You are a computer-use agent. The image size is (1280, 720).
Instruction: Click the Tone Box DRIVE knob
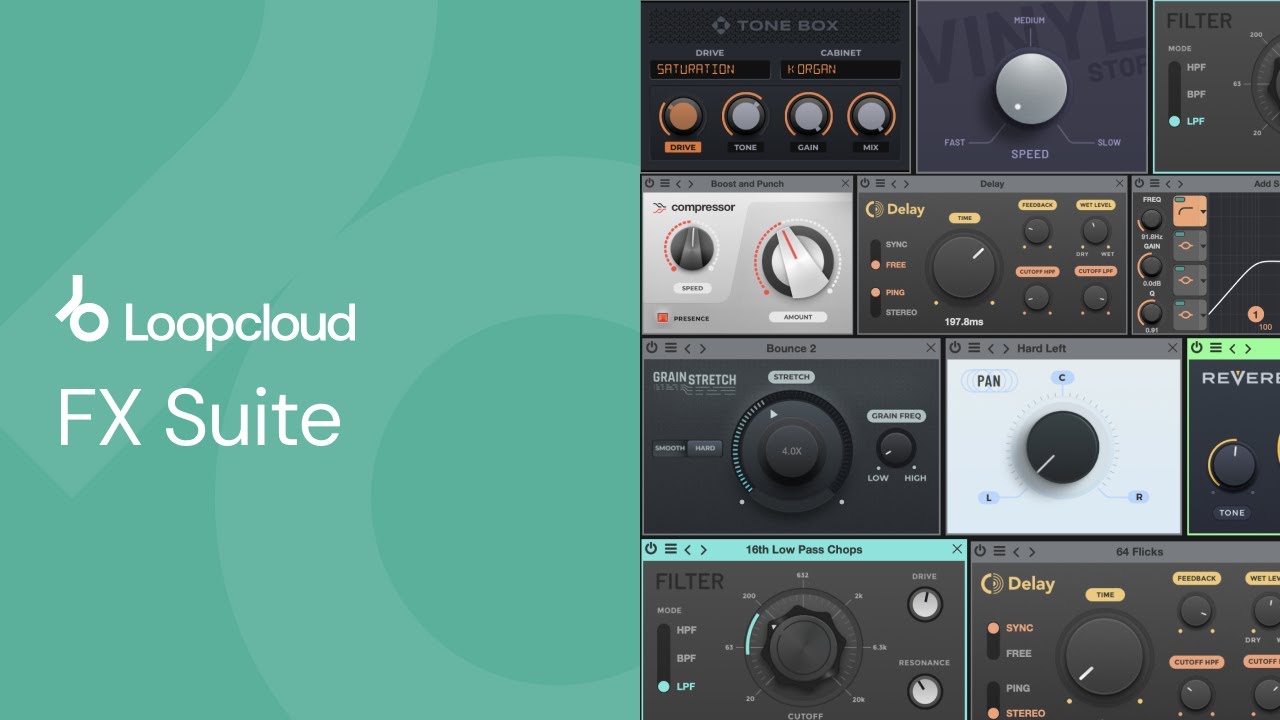(682, 117)
